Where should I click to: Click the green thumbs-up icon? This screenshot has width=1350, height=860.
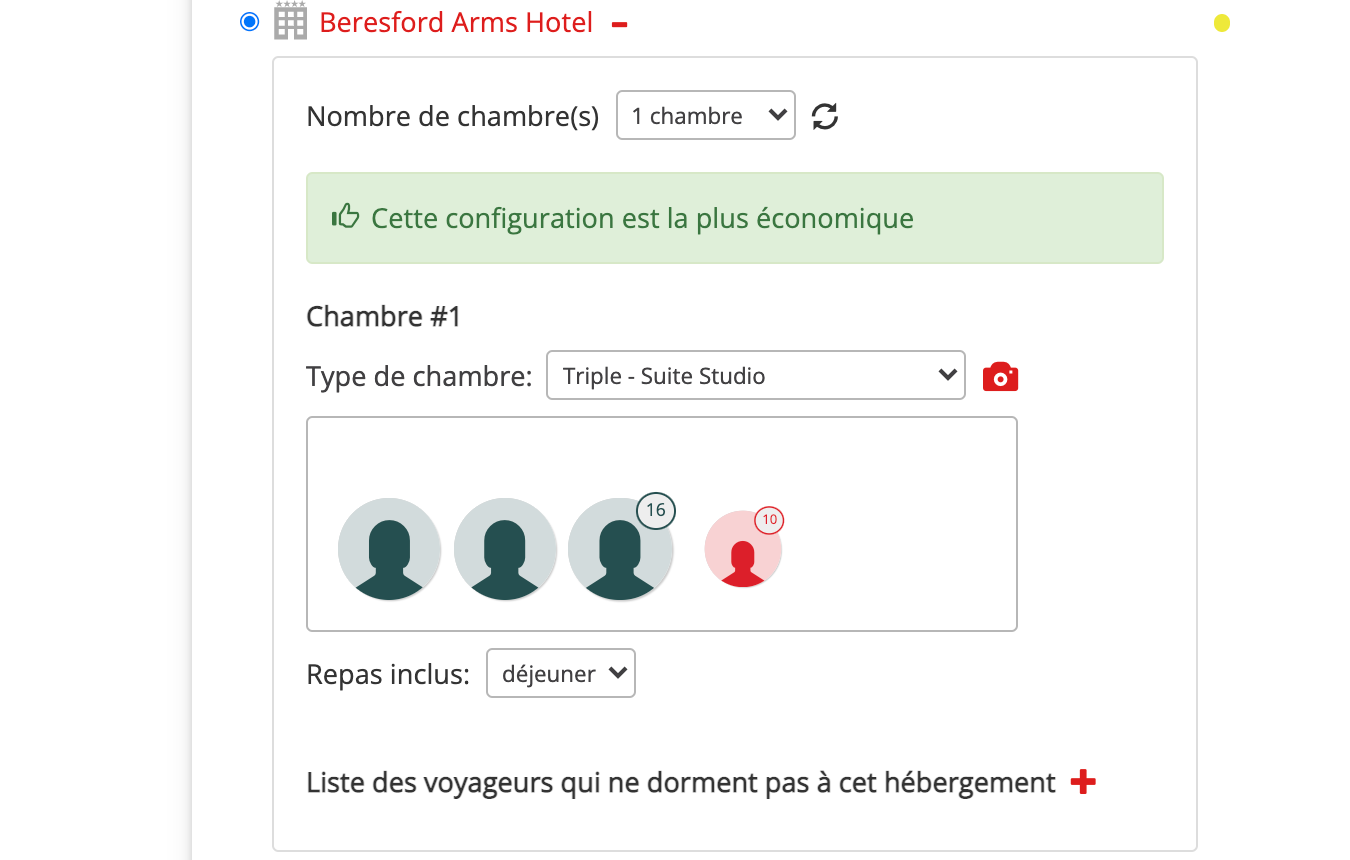tap(345, 216)
